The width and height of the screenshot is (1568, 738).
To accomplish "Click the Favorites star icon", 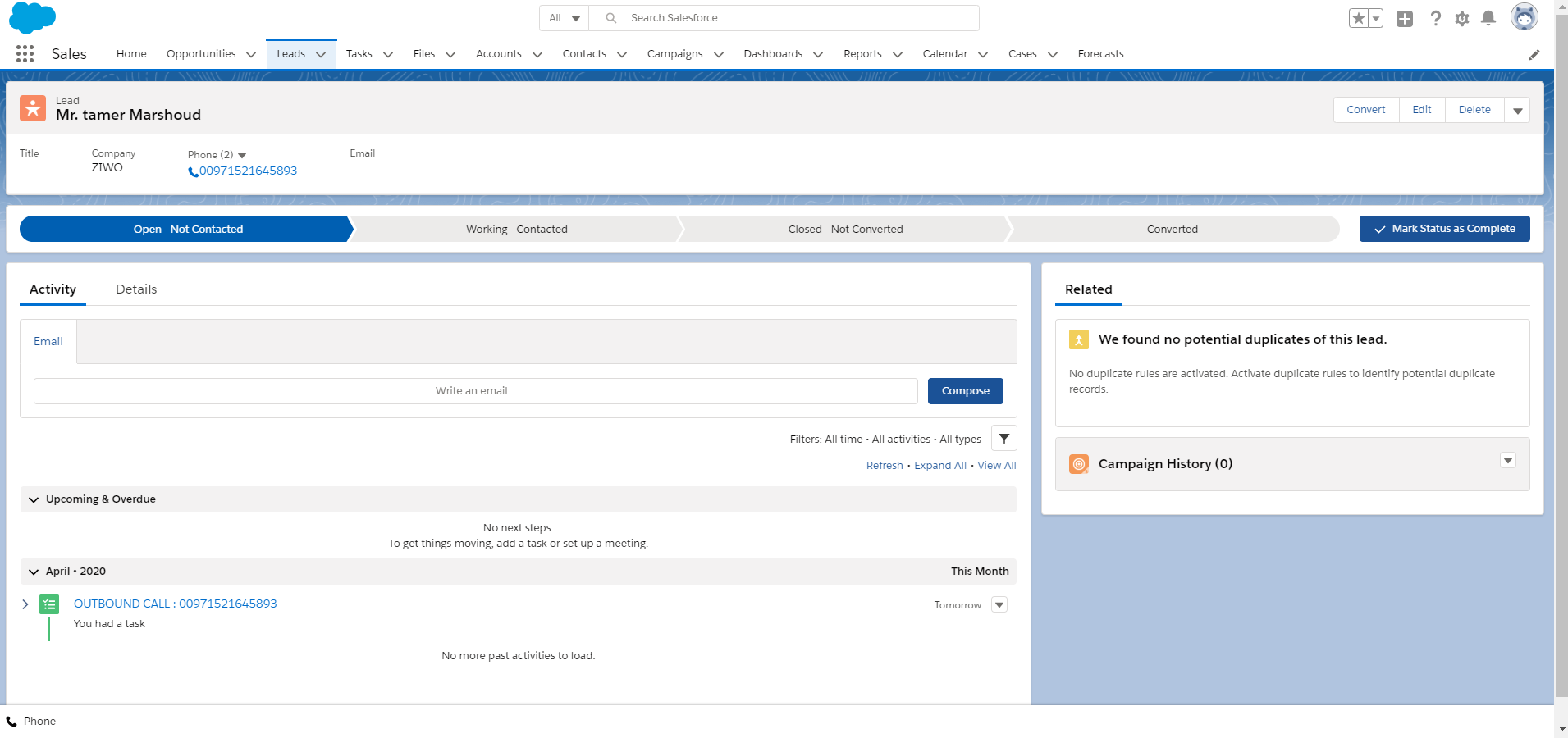I will point(1358,18).
